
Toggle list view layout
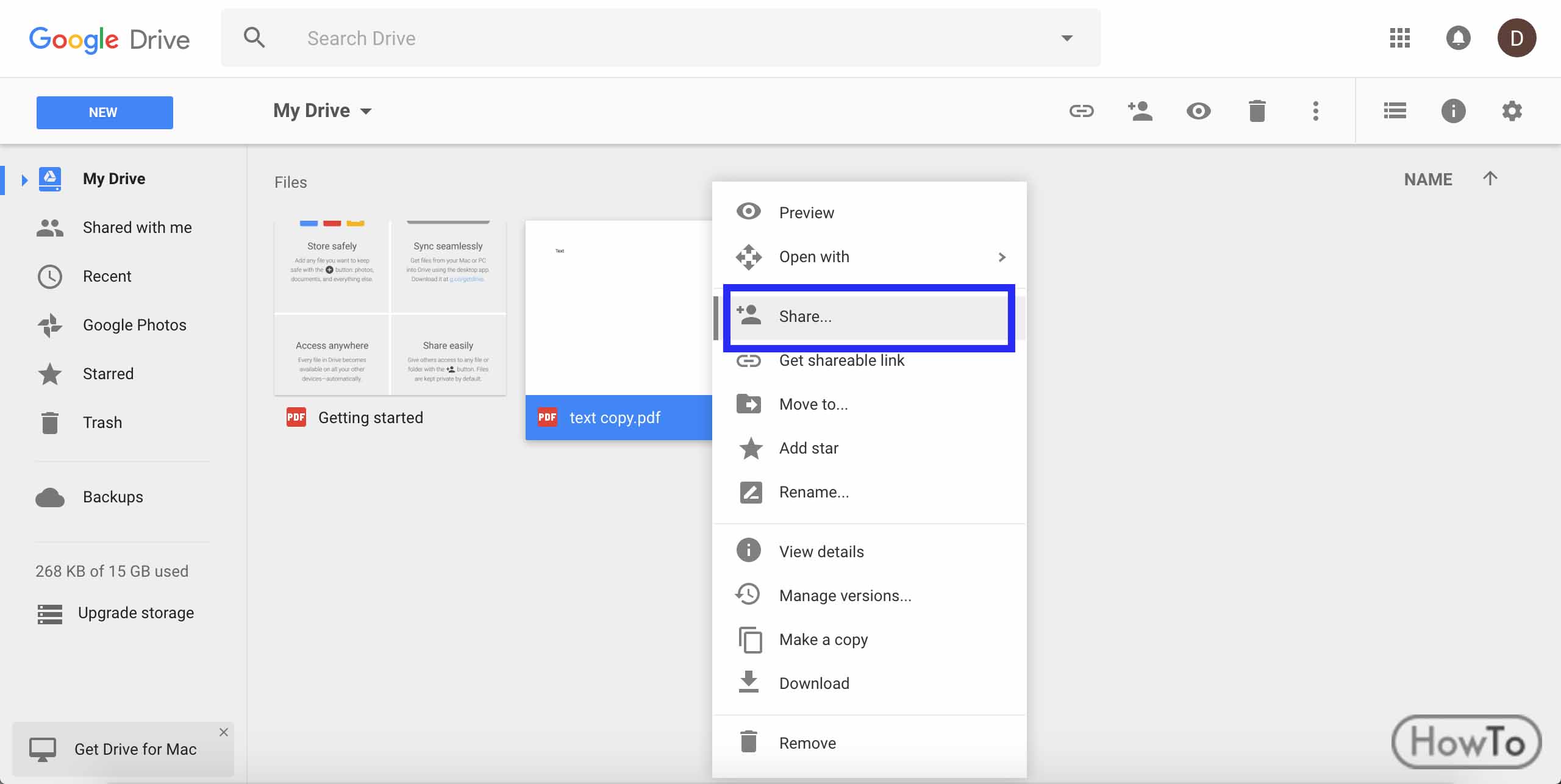point(1394,111)
